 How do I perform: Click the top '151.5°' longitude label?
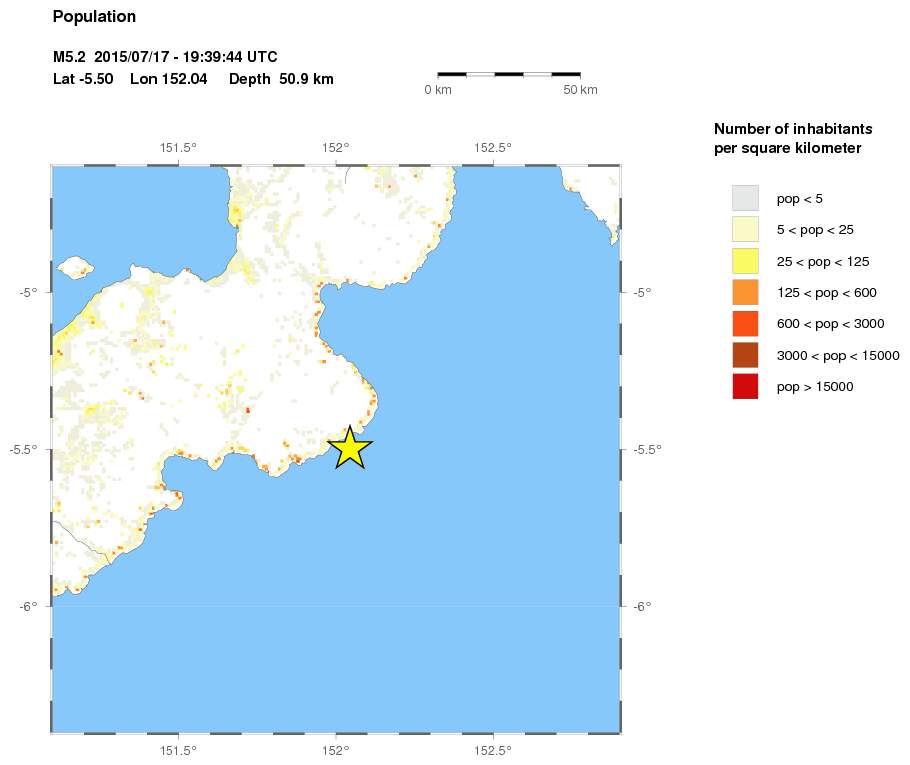tap(178, 147)
